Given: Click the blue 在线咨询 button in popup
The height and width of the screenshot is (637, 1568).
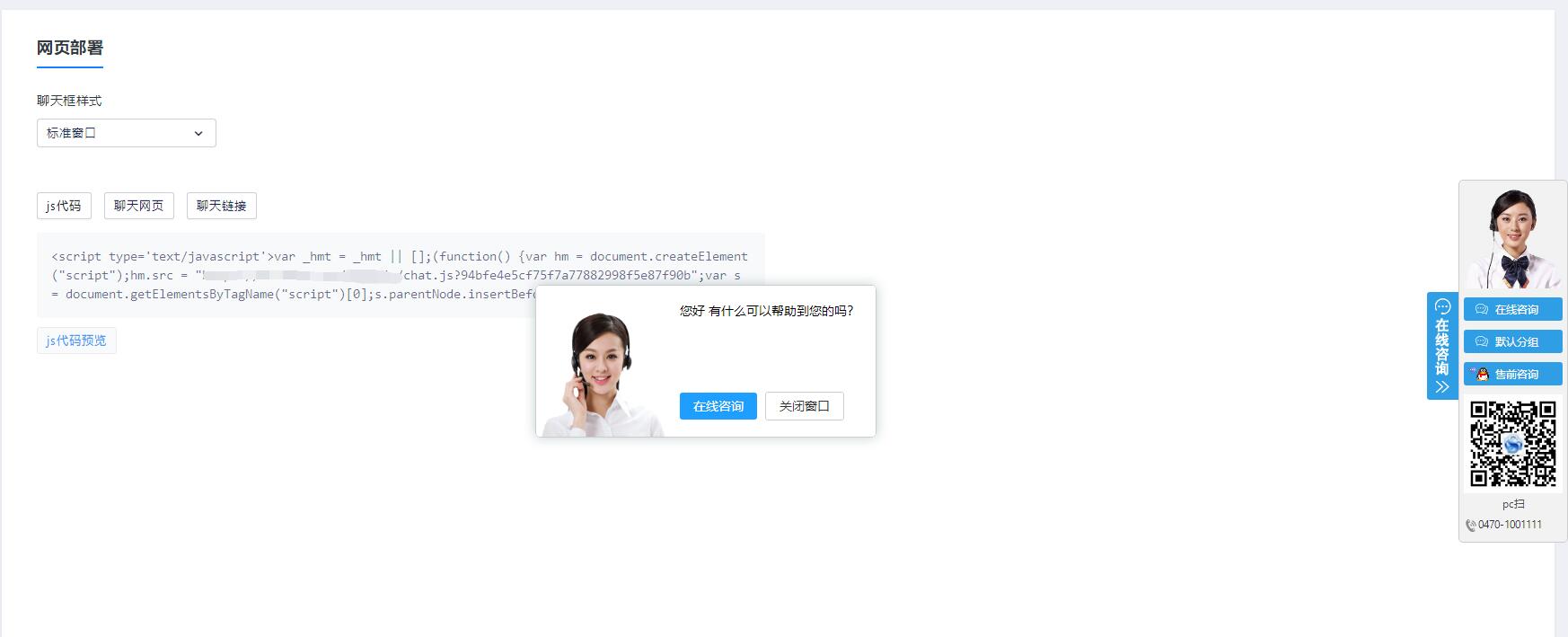Looking at the screenshot, I should tap(718, 406).
